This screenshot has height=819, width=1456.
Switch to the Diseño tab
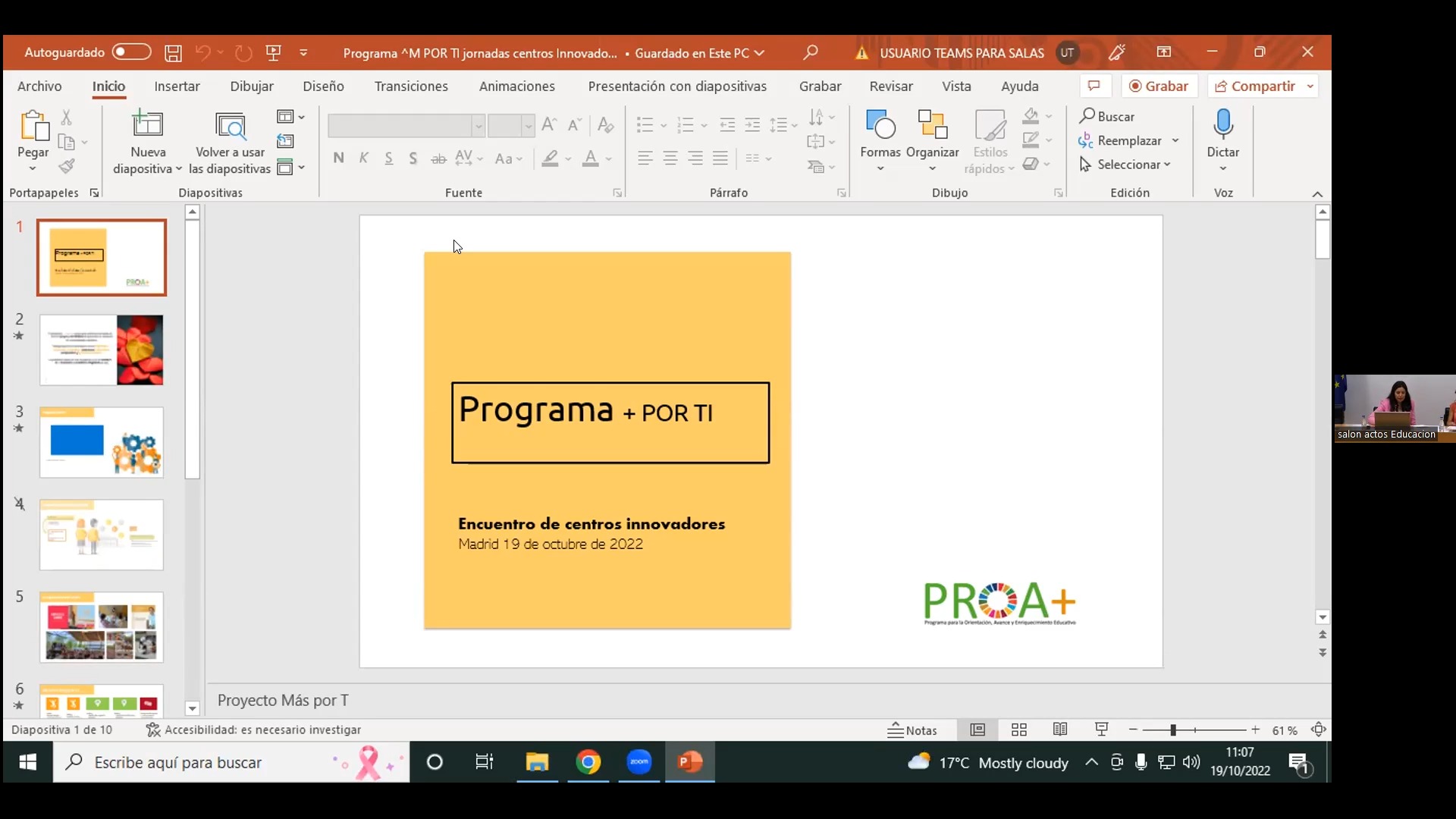pos(323,86)
